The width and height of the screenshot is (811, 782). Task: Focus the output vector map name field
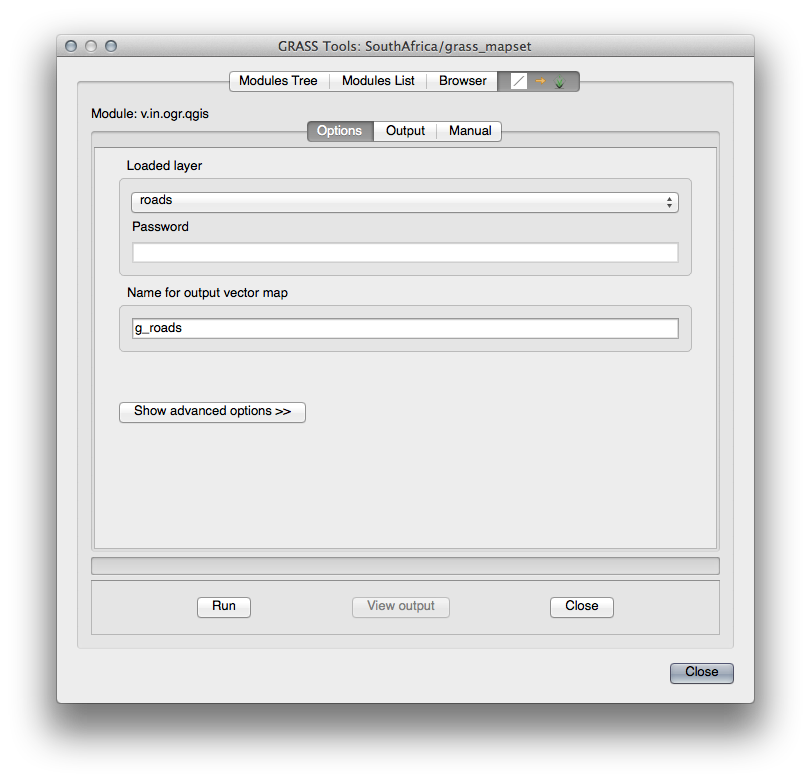tap(405, 328)
